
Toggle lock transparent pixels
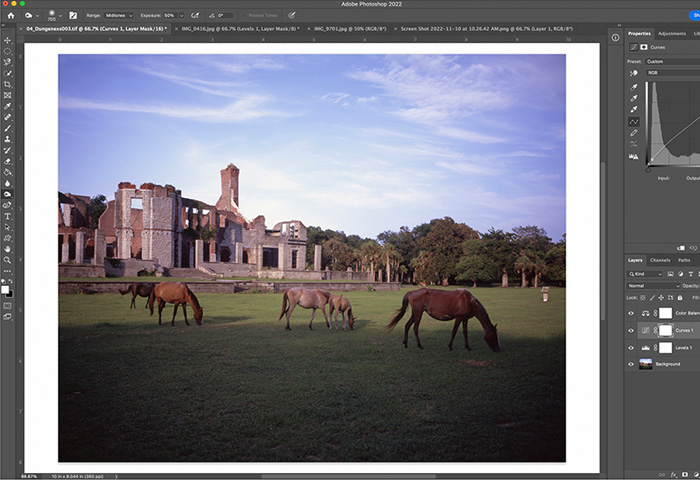(643, 297)
